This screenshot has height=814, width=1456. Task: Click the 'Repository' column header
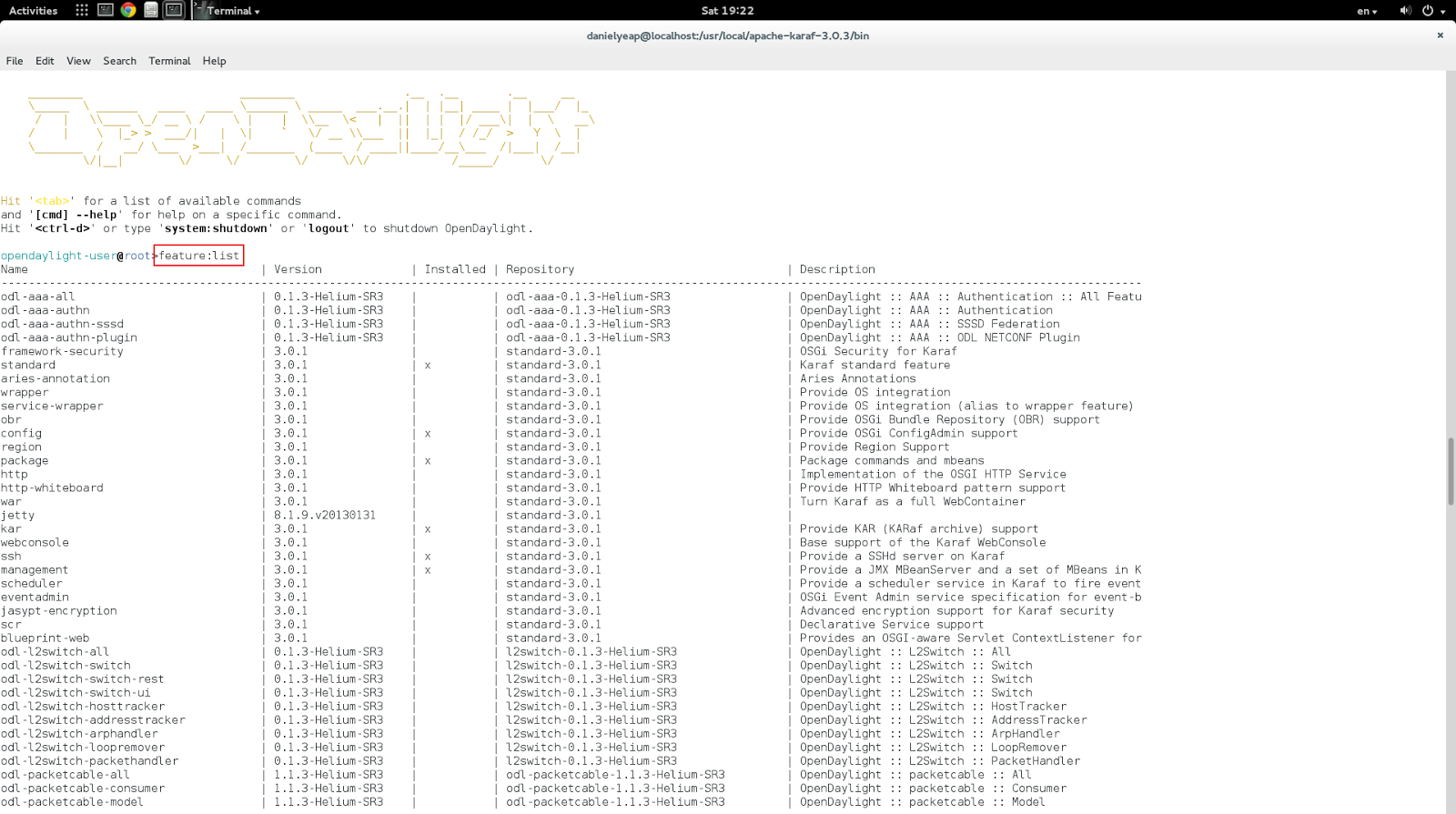(x=540, y=269)
